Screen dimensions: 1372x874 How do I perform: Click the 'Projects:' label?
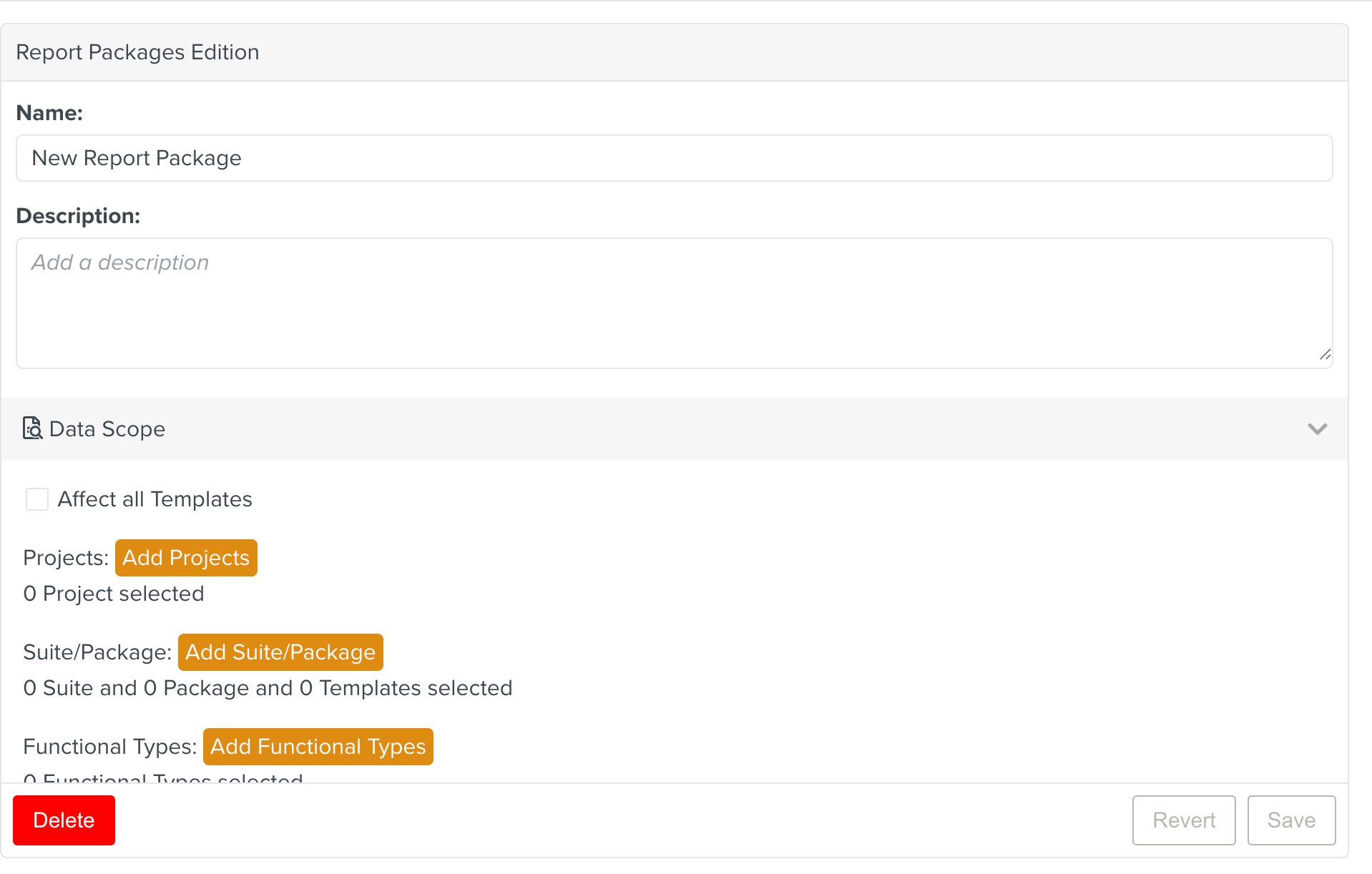click(66, 558)
